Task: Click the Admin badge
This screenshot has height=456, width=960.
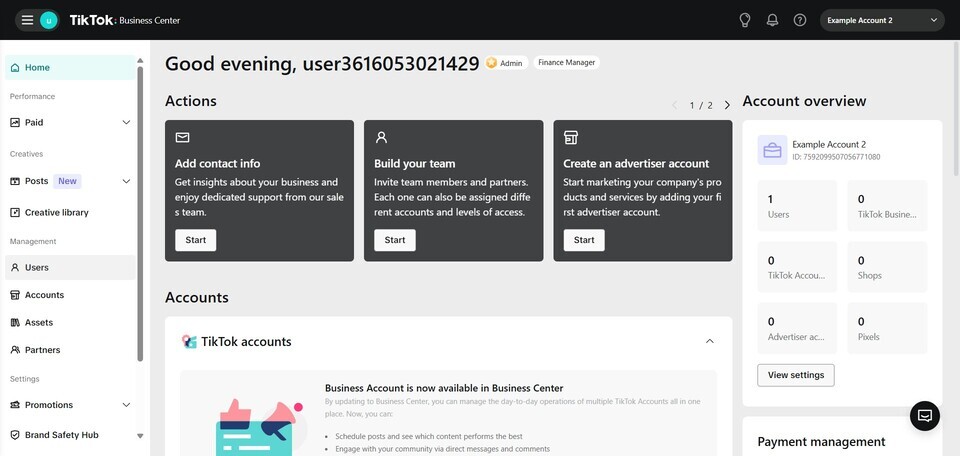Action: (506, 63)
